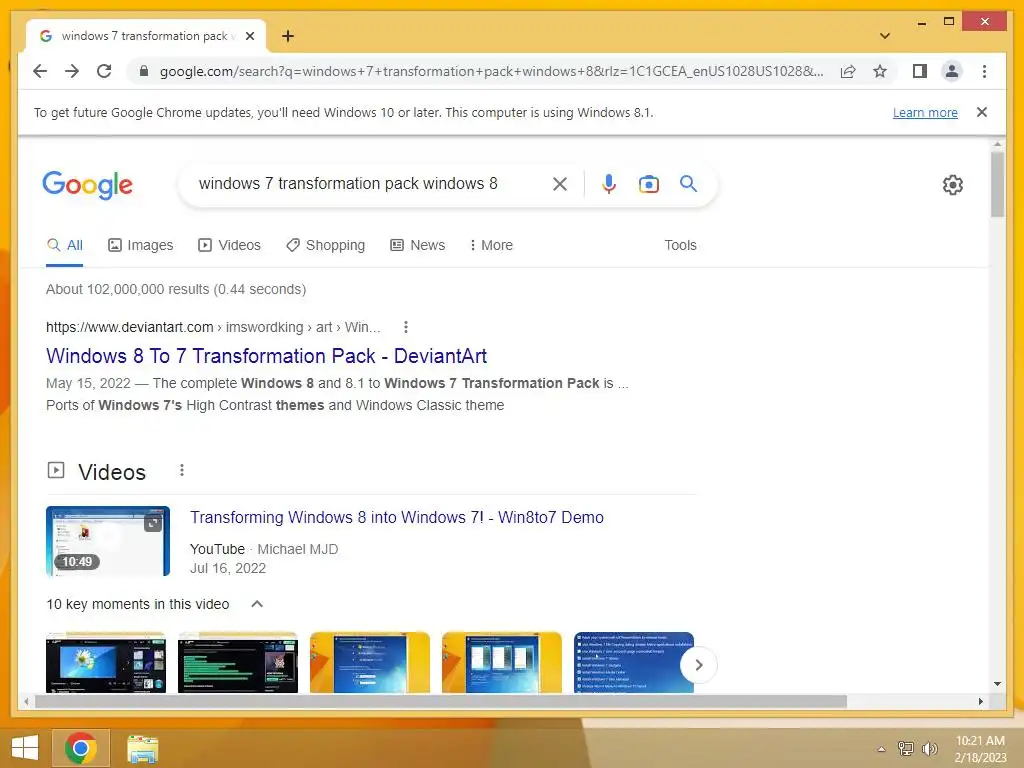Reload the current page
1024x768 pixels.
pos(104,71)
